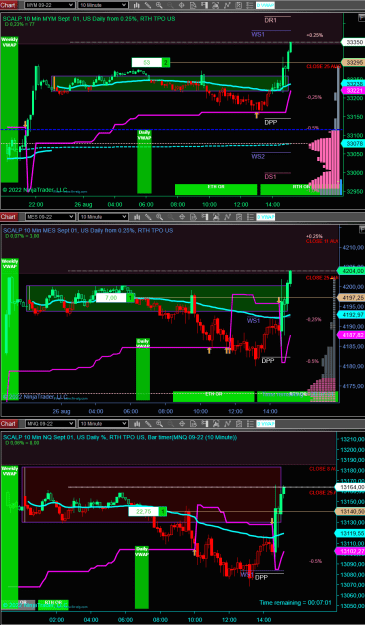
Task: Open Strategies icon in MYM chart toolbar
Action: tap(239, 5)
